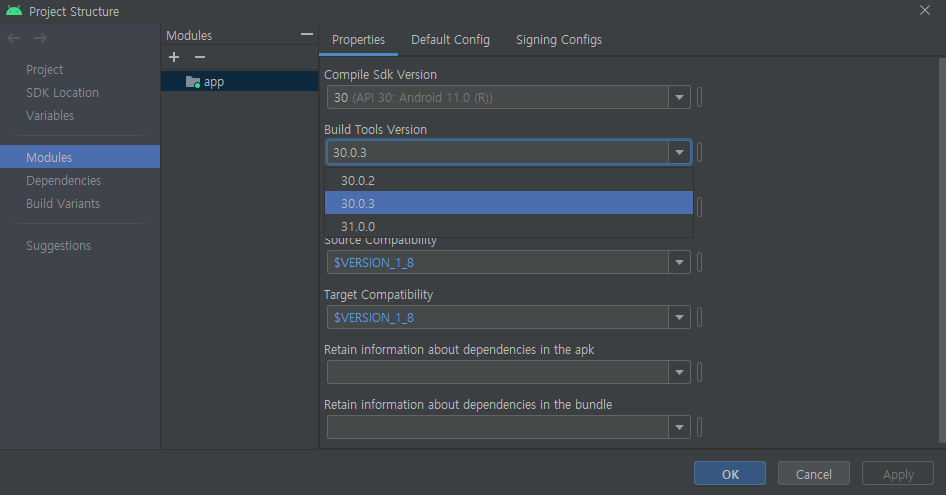
Task: Collapse the Modules panel with dash icon
Action: (306, 34)
